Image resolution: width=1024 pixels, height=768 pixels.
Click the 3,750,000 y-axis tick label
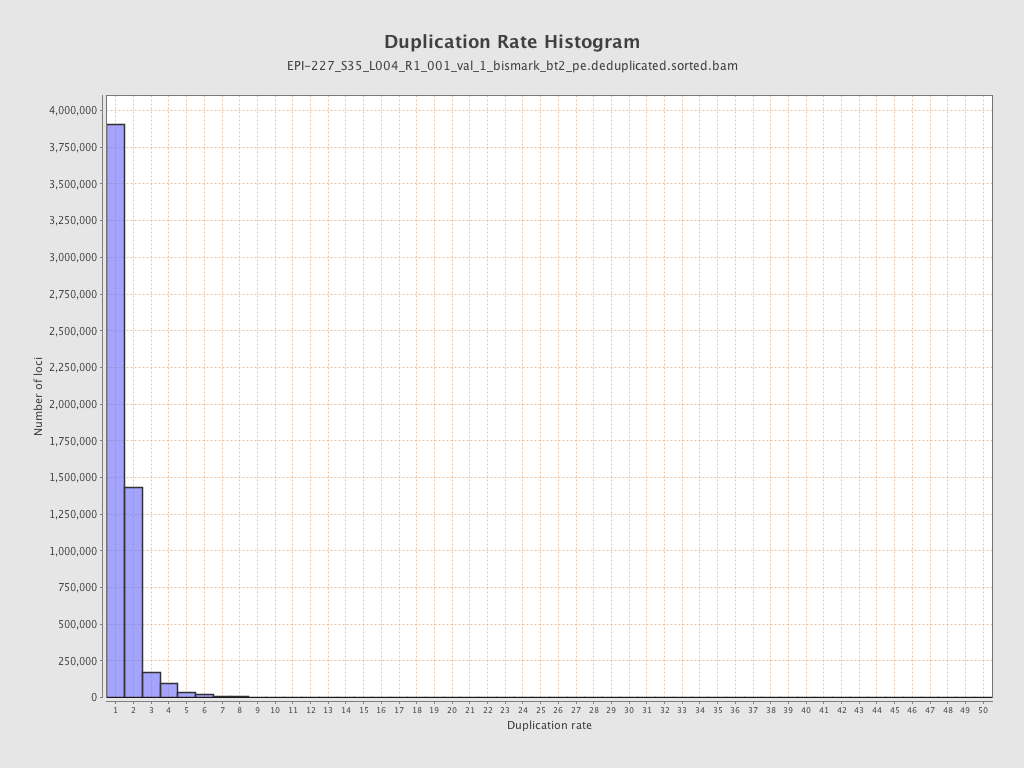point(73,147)
